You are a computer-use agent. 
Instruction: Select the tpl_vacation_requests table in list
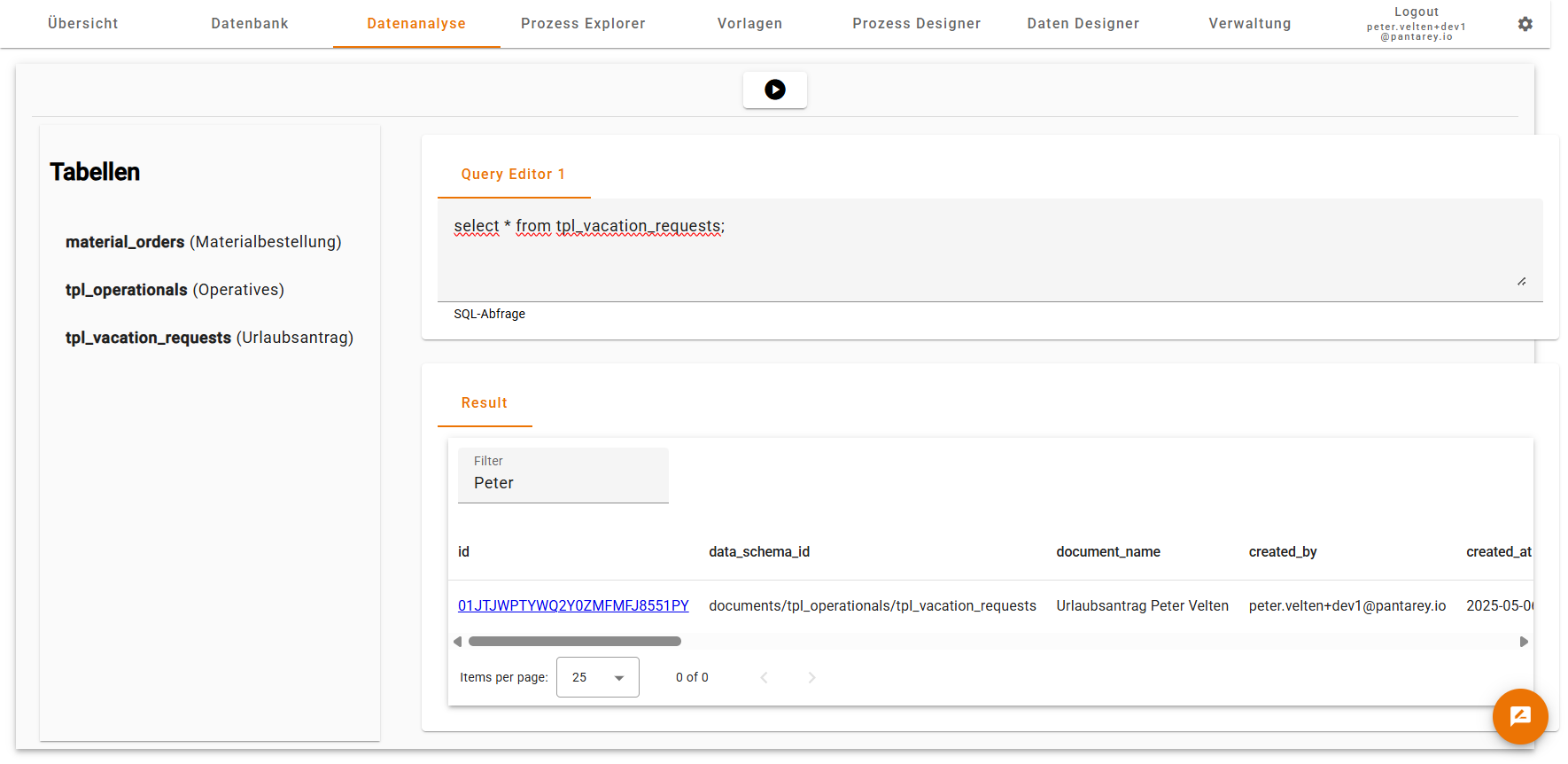(x=209, y=338)
